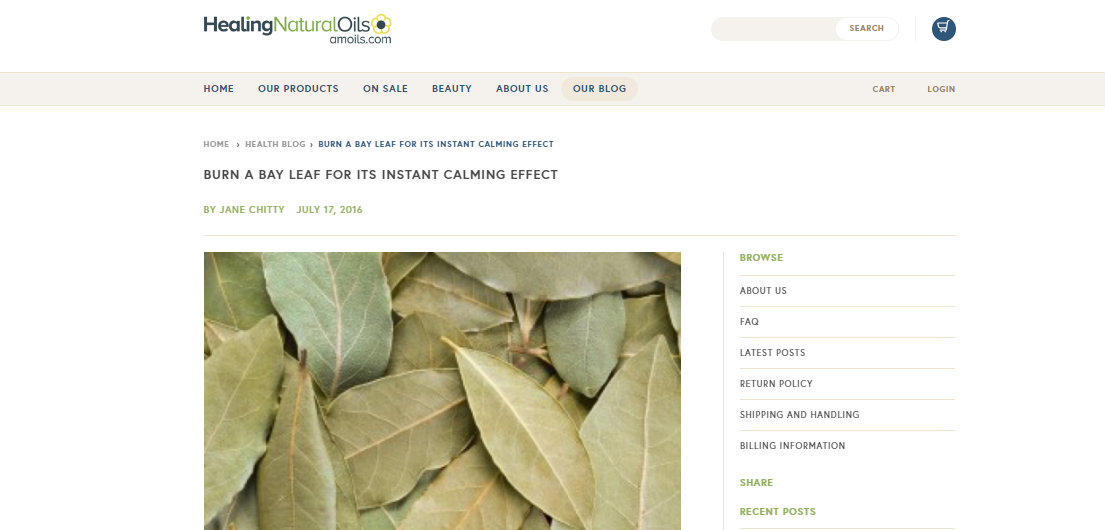Select the ON SALE menu item
Screen dimensions: 1105x530
(x=385, y=89)
